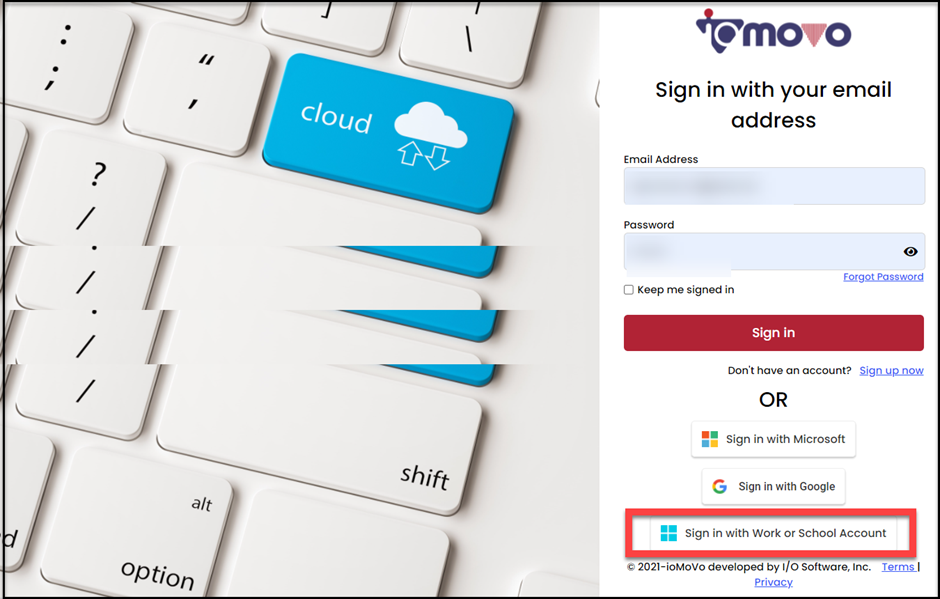Focus the Password field
The image size is (940, 599).
(x=774, y=251)
